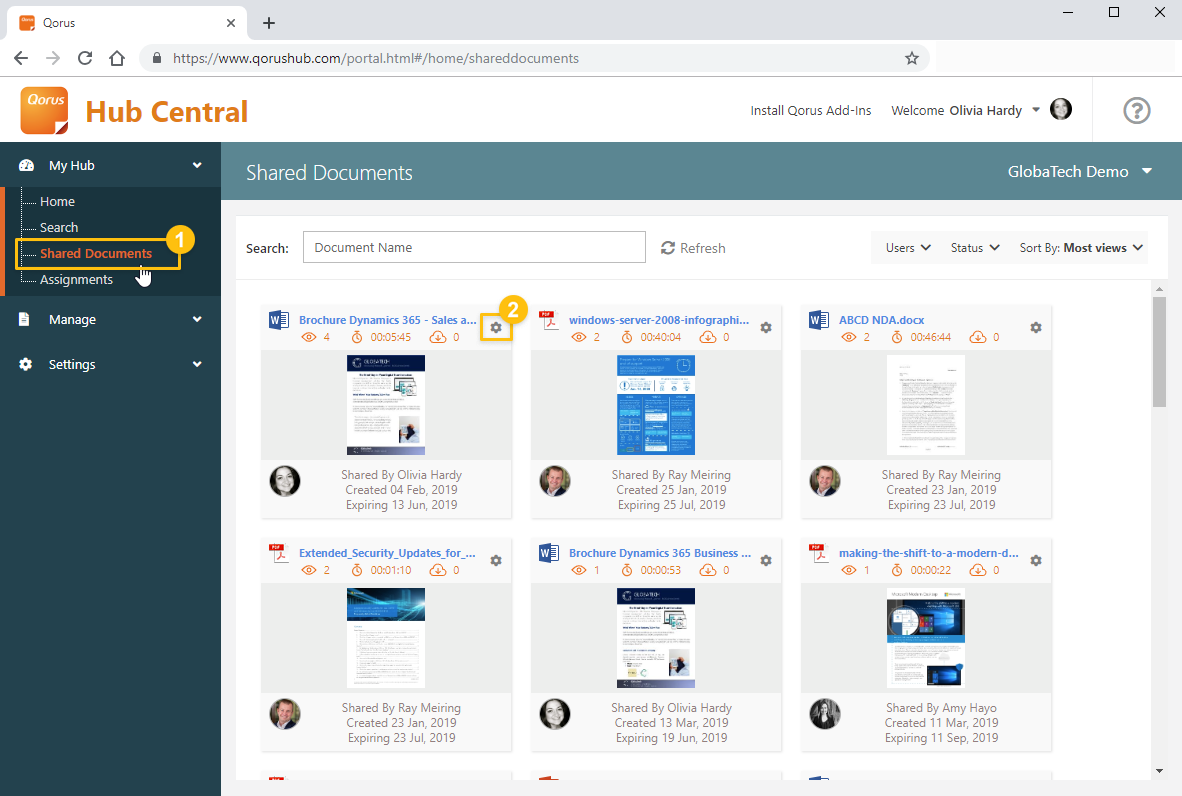Click 'Shared By Amy Hayo' text

click(x=942, y=708)
